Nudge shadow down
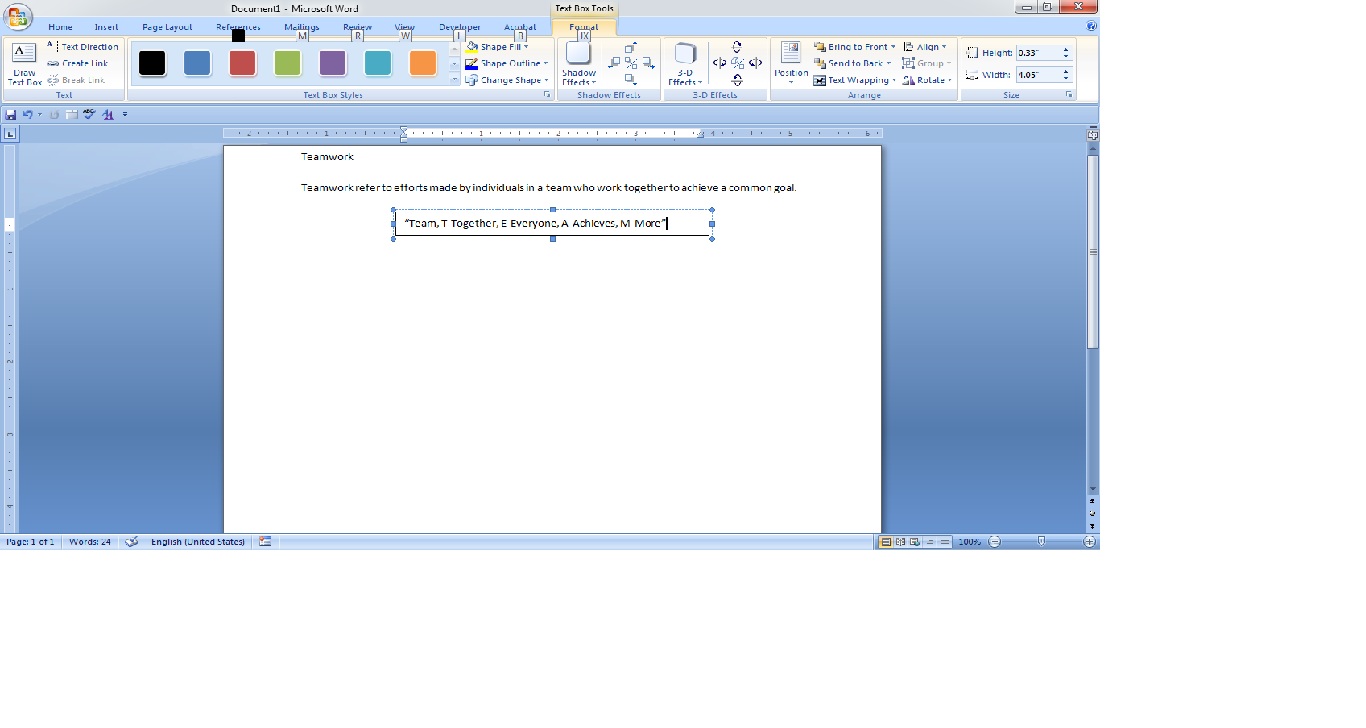The height and width of the screenshot is (728, 1366). click(x=630, y=79)
